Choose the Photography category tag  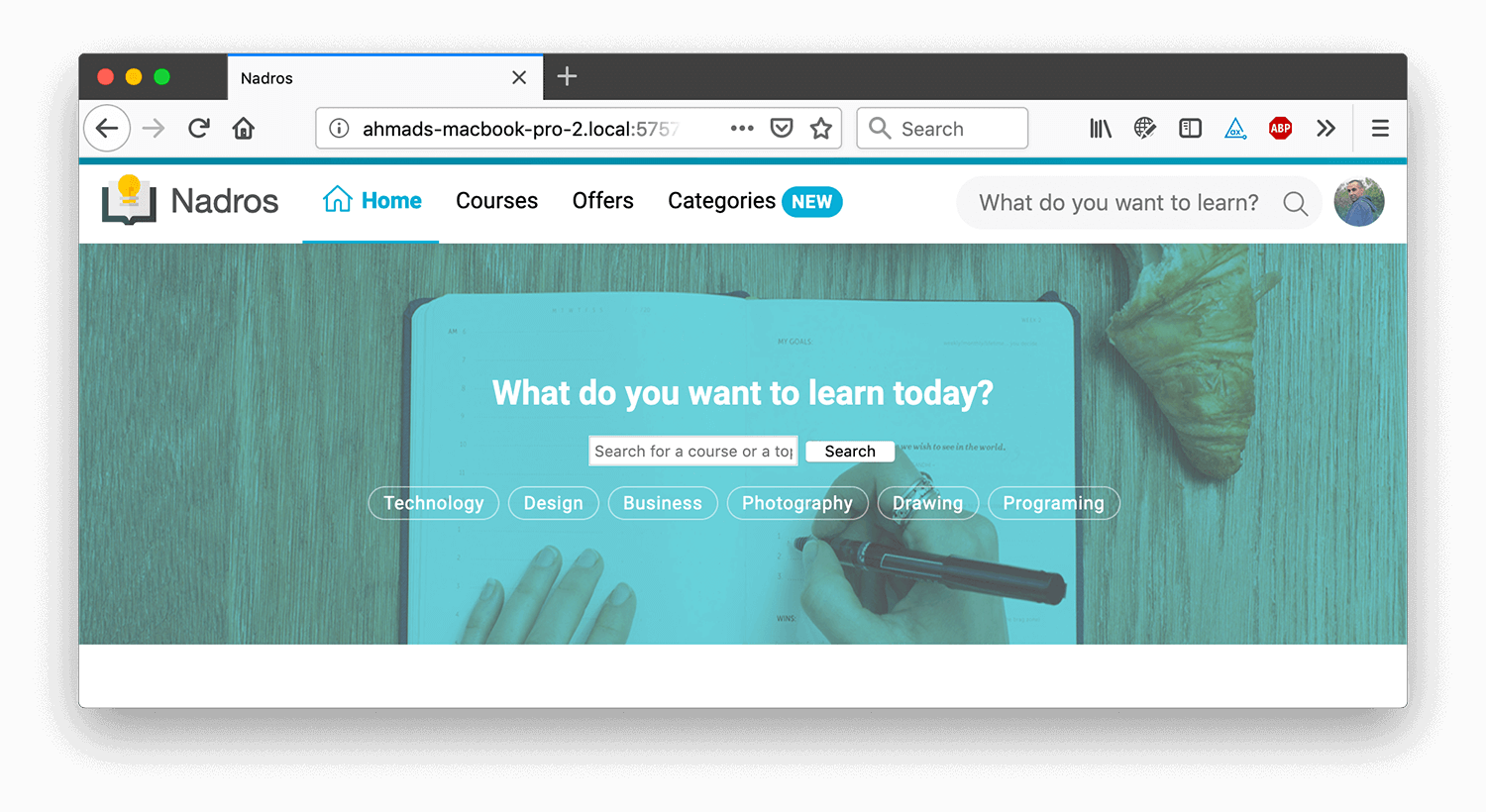[797, 503]
